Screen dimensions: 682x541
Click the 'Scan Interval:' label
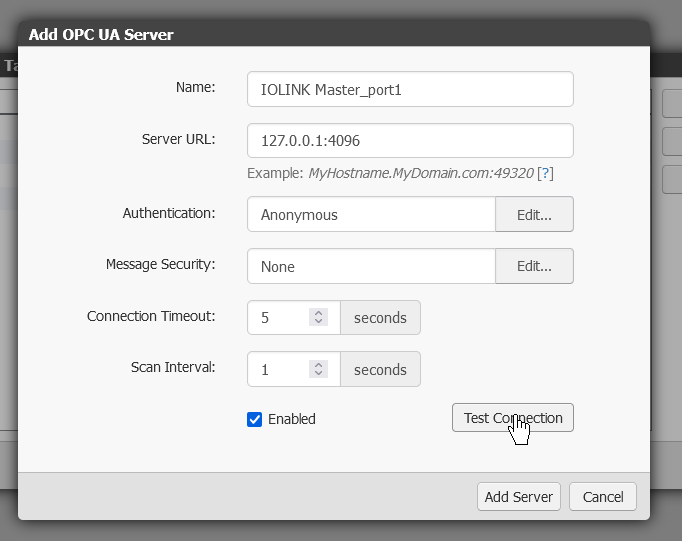pyautogui.click(x=173, y=367)
